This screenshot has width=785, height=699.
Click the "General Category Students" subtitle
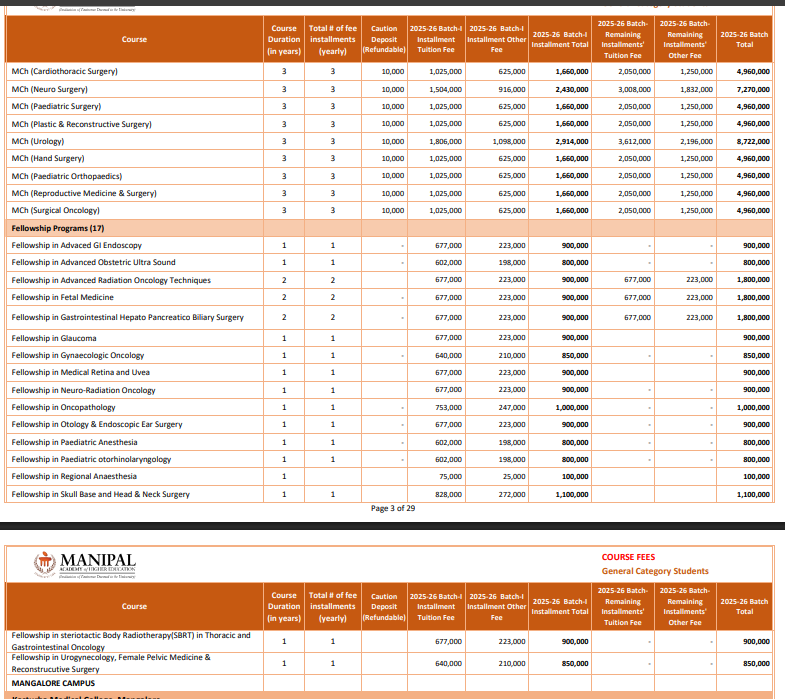coord(655,571)
